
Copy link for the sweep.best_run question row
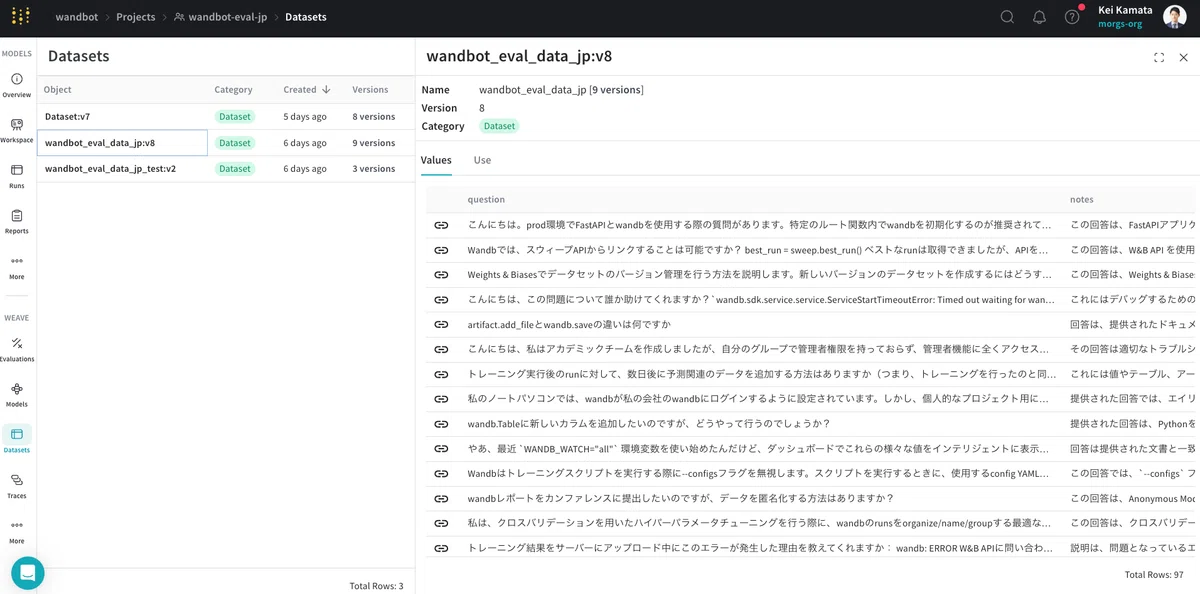pos(441,250)
